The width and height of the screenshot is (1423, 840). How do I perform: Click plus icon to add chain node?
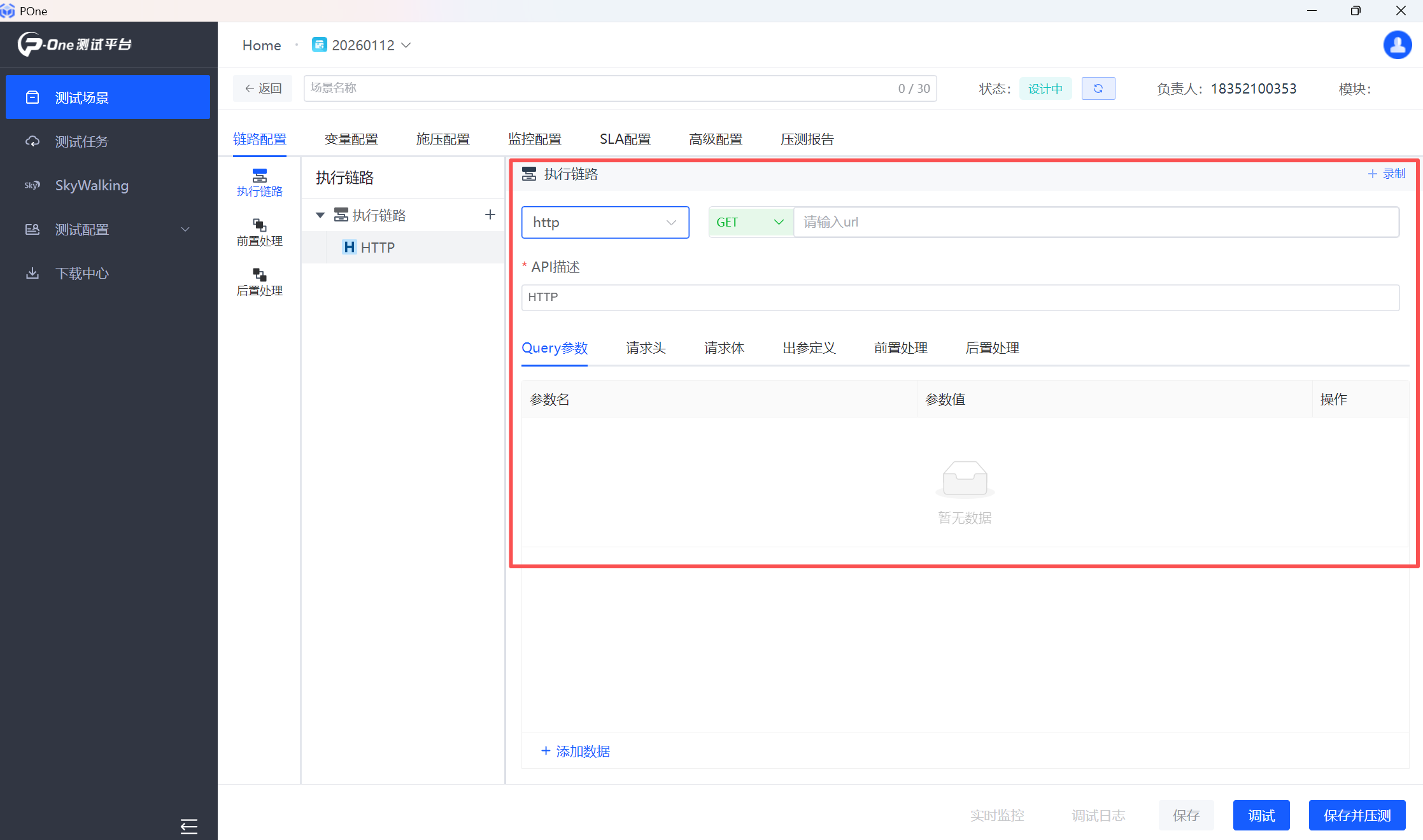pyautogui.click(x=490, y=215)
